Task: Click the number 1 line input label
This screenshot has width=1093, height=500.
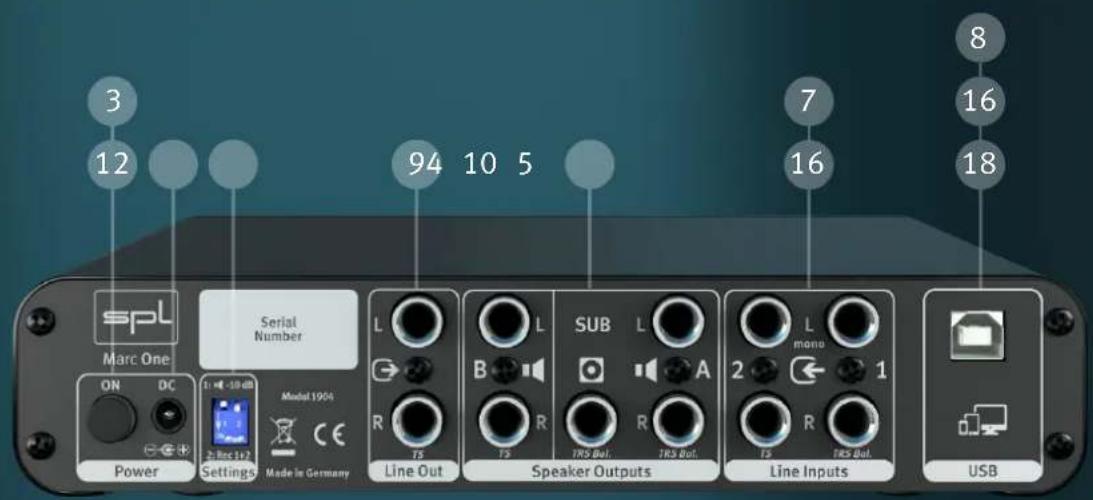Action: 882,370
